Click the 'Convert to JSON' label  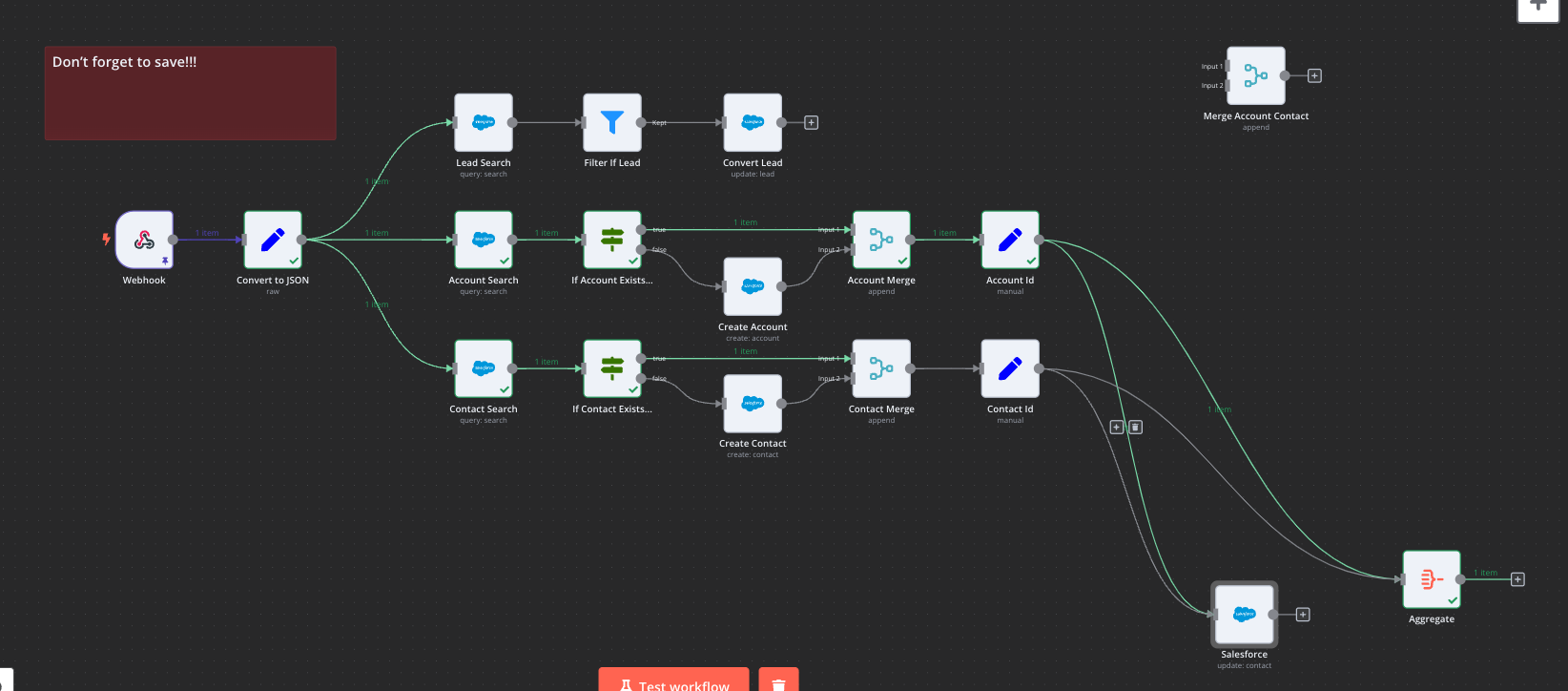pos(273,281)
